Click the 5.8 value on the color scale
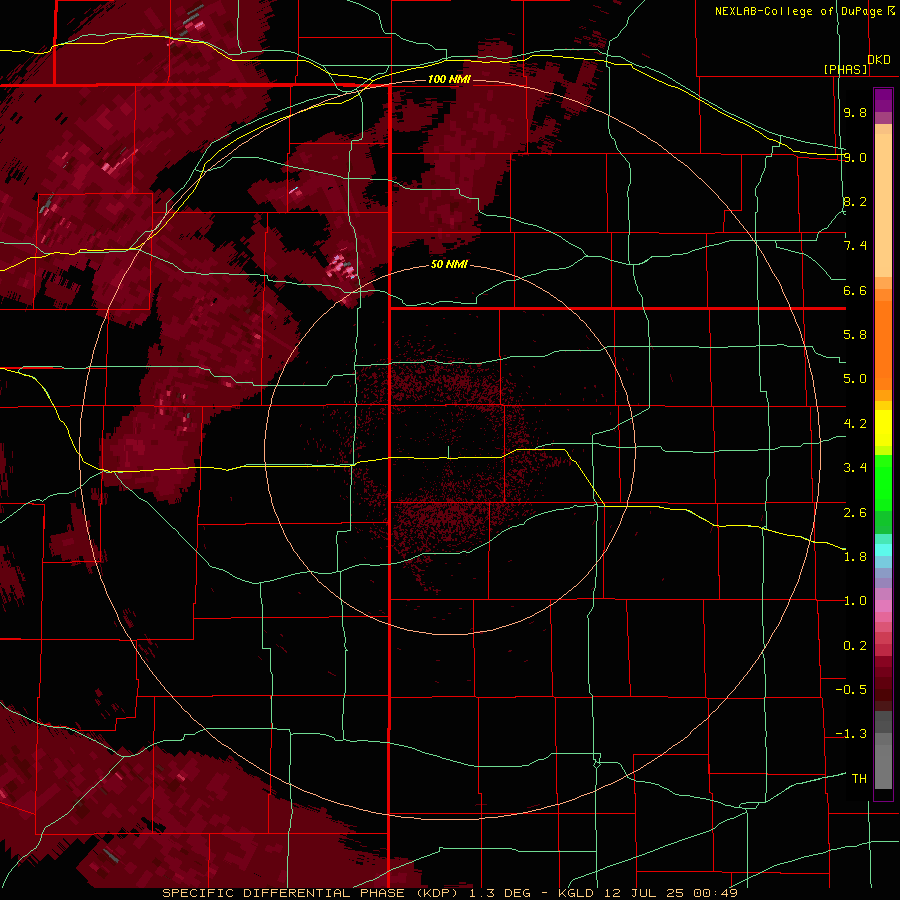900x900 pixels. point(855,335)
